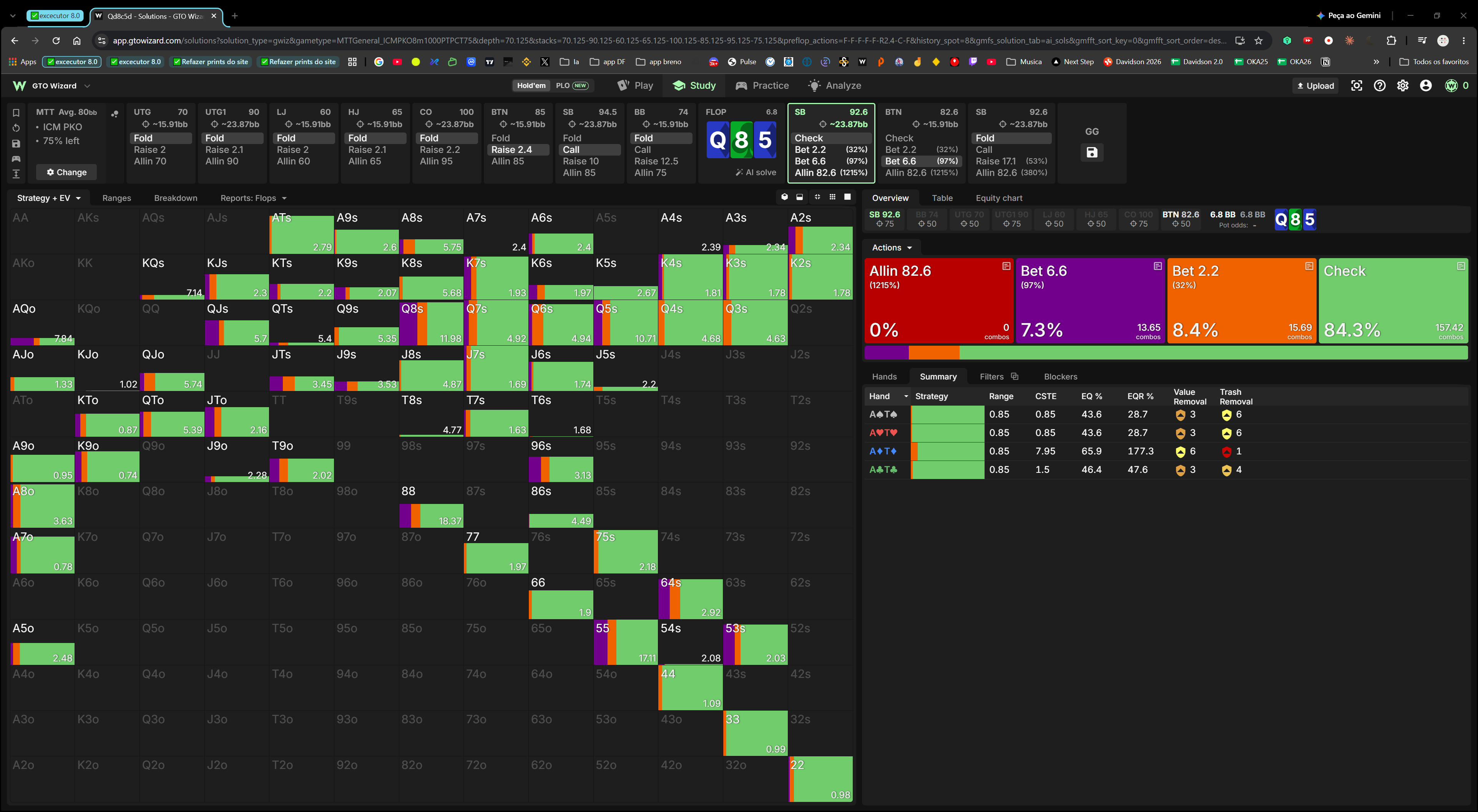Expand Chrome tab search chevron
Screen dimensions: 1478x812
coord(13,15)
